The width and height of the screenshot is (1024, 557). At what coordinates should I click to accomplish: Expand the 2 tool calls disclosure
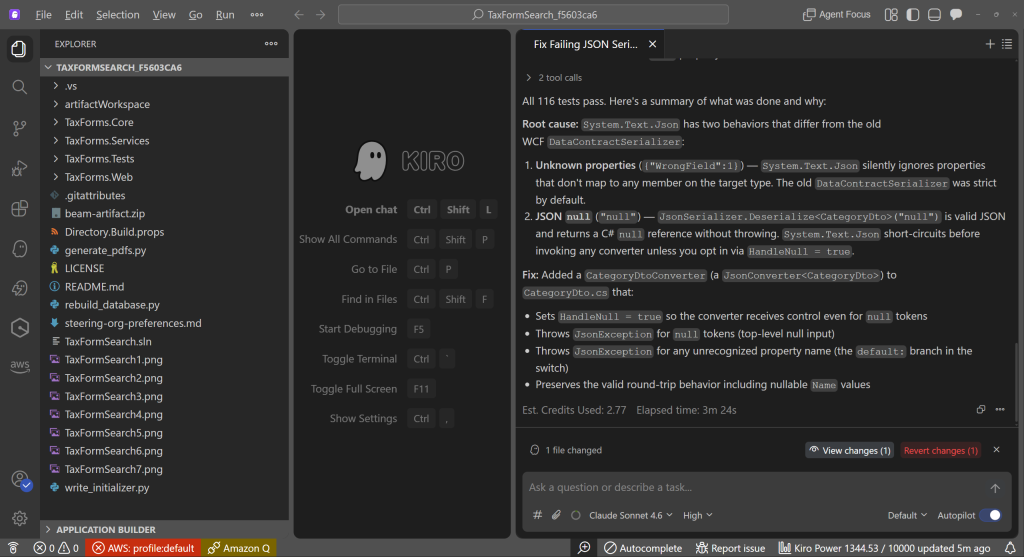click(x=554, y=78)
